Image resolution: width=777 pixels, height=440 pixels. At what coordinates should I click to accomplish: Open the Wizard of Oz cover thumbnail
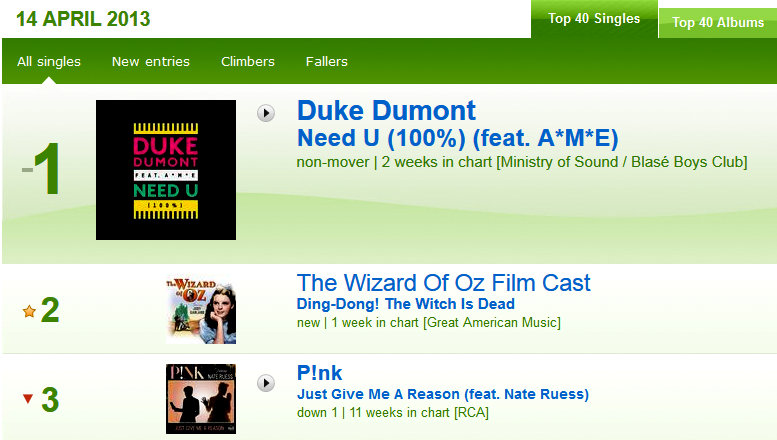[201, 309]
